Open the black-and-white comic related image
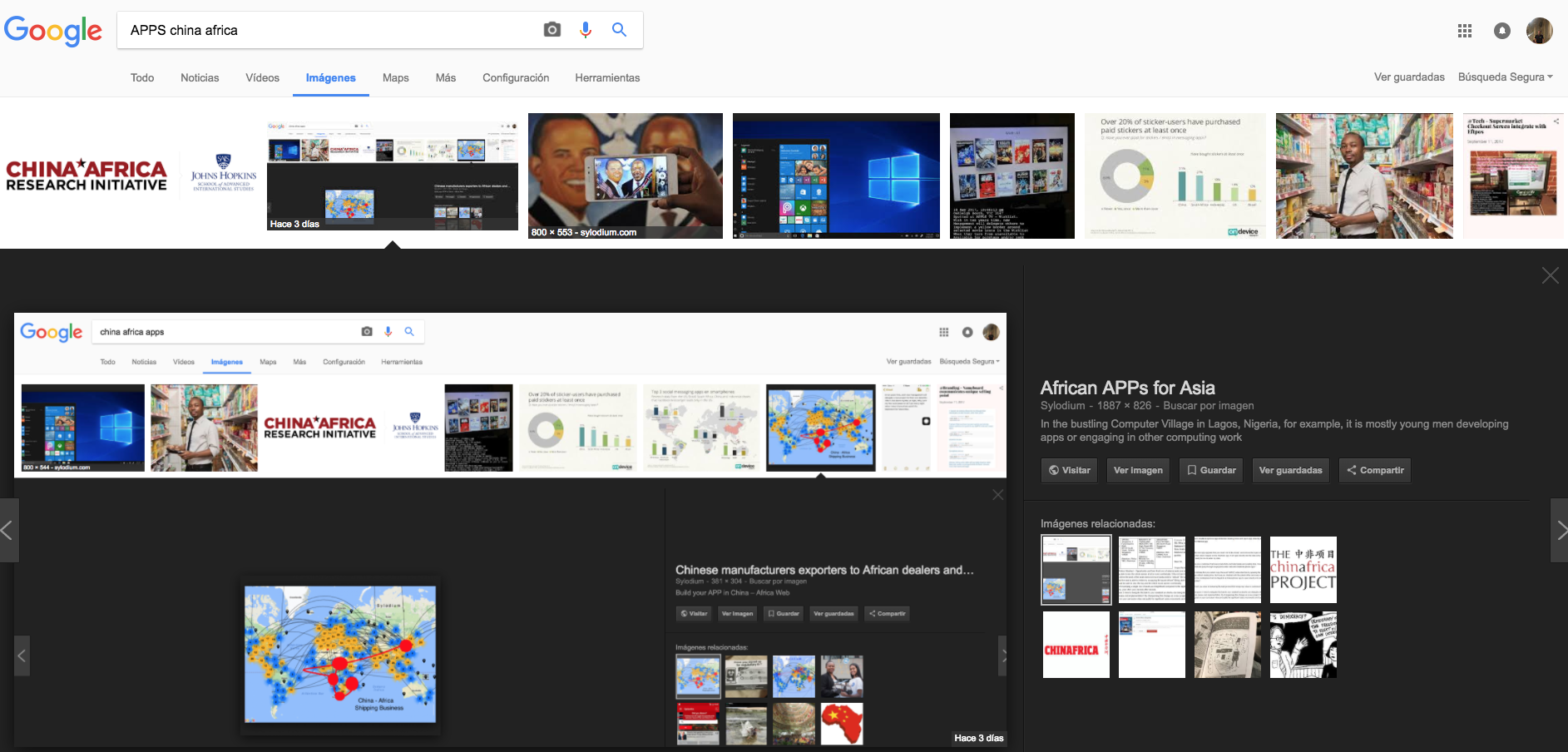Image resolution: width=1568 pixels, height=752 pixels. point(1303,645)
